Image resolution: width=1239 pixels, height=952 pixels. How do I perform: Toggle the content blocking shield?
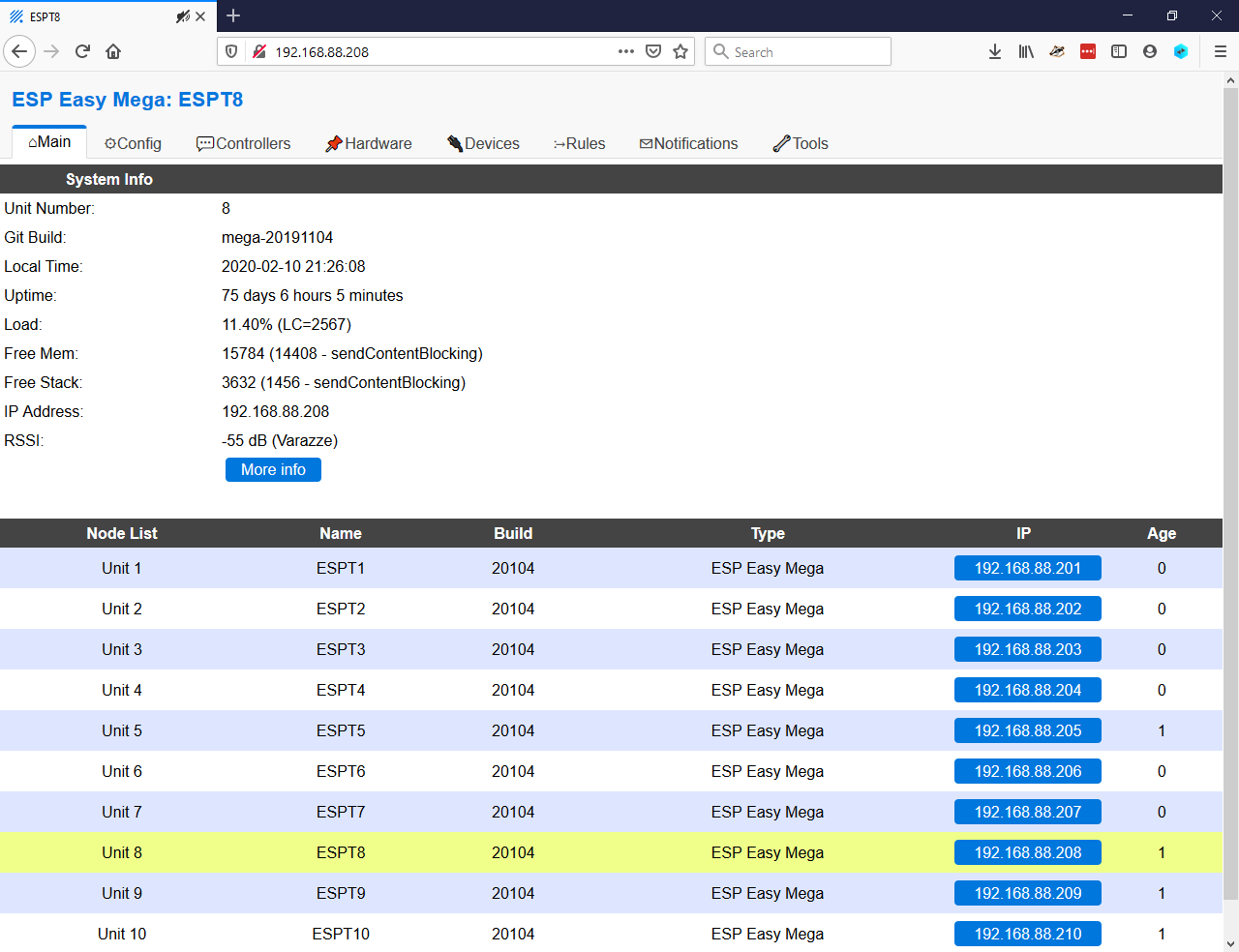[x=230, y=50]
